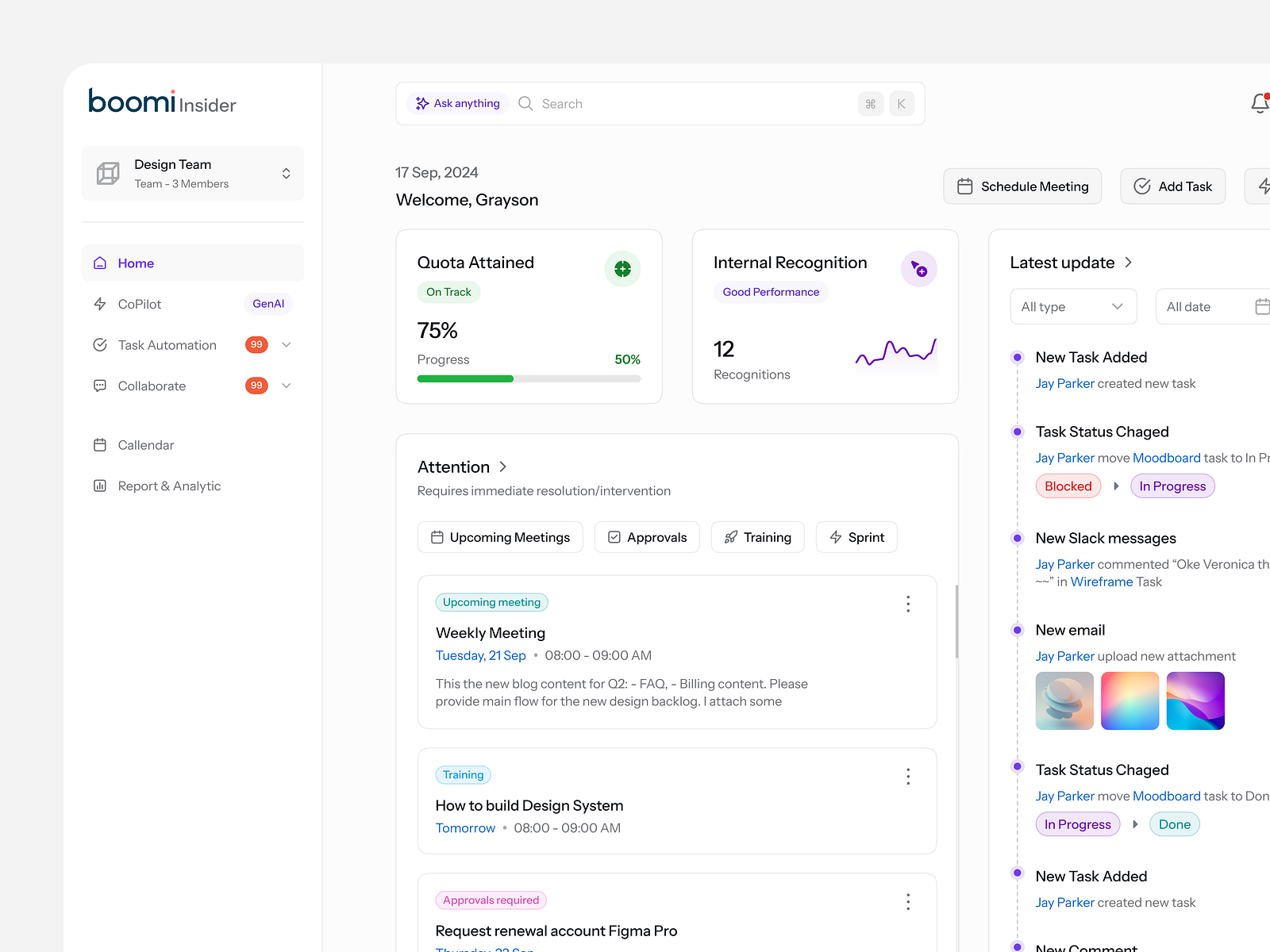Viewport: 1270px width, 952px height.
Task: Click the notification bell icon
Action: click(x=1259, y=103)
